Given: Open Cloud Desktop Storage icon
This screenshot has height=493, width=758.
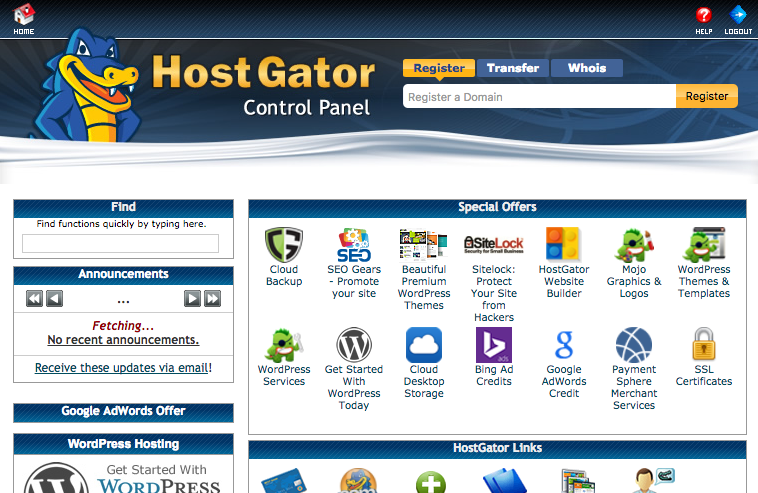Looking at the screenshot, I should pos(424,345).
